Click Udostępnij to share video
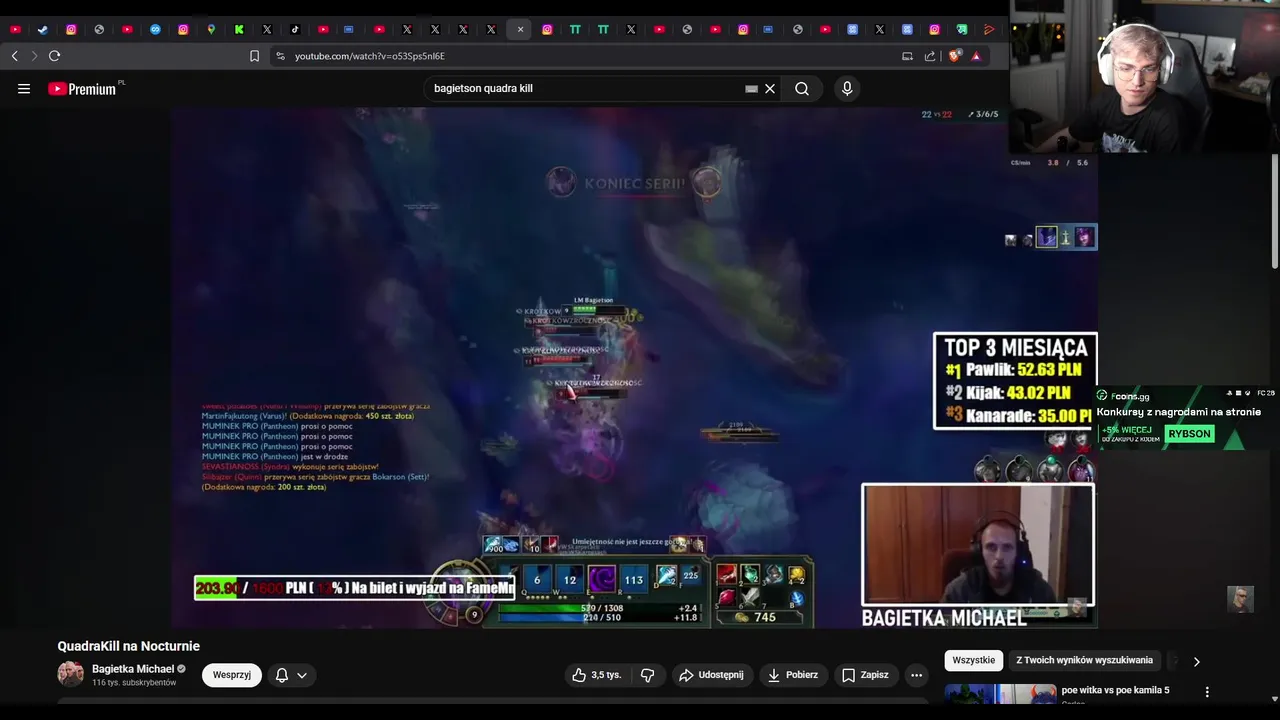Viewport: 1280px width, 720px height. tap(711, 675)
